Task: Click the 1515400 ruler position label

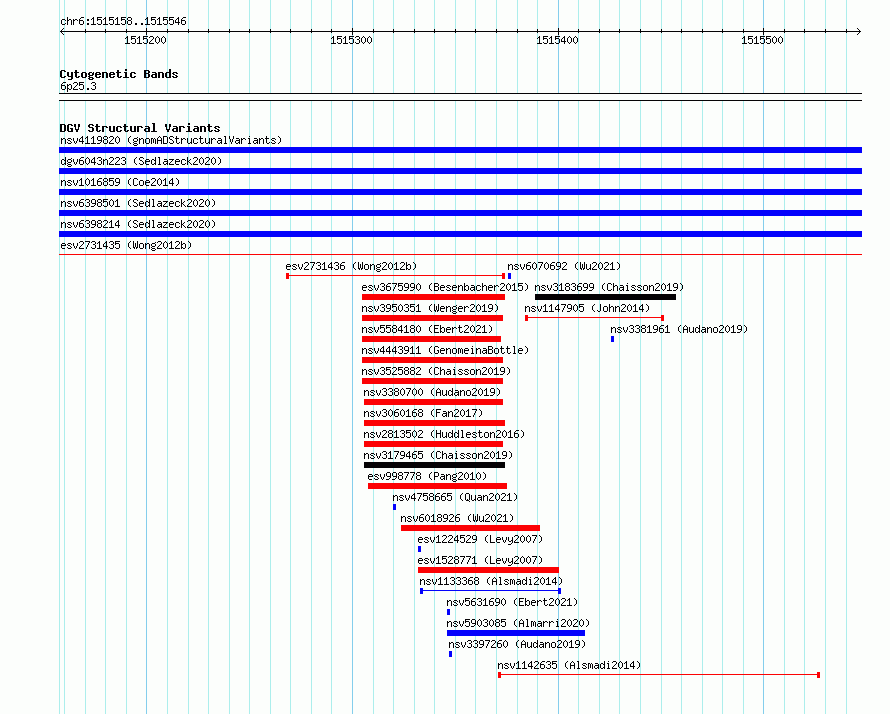Action: 557,40
